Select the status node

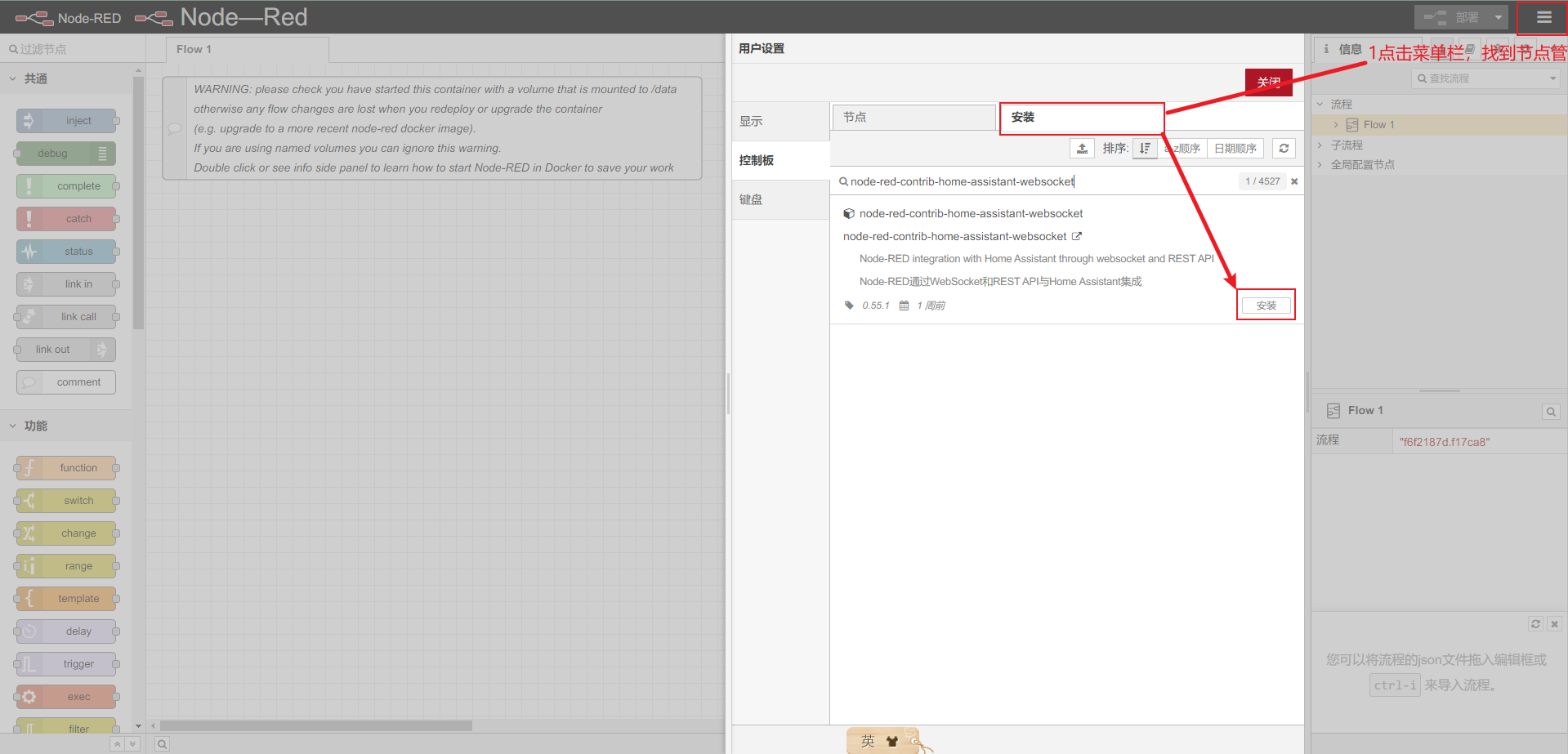tap(67, 252)
